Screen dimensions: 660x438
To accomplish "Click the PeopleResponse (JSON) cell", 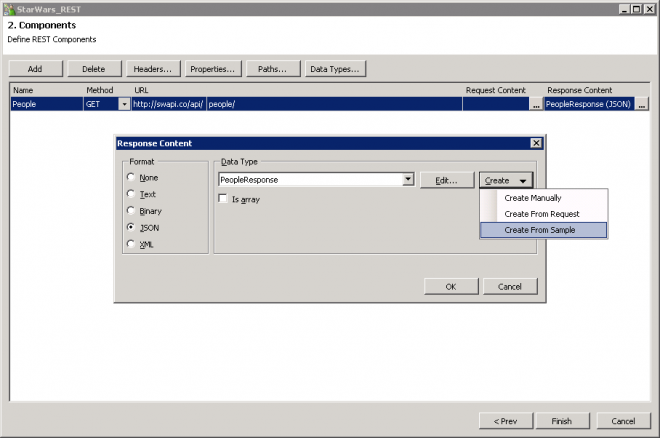I will pyautogui.click(x=589, y=104).
